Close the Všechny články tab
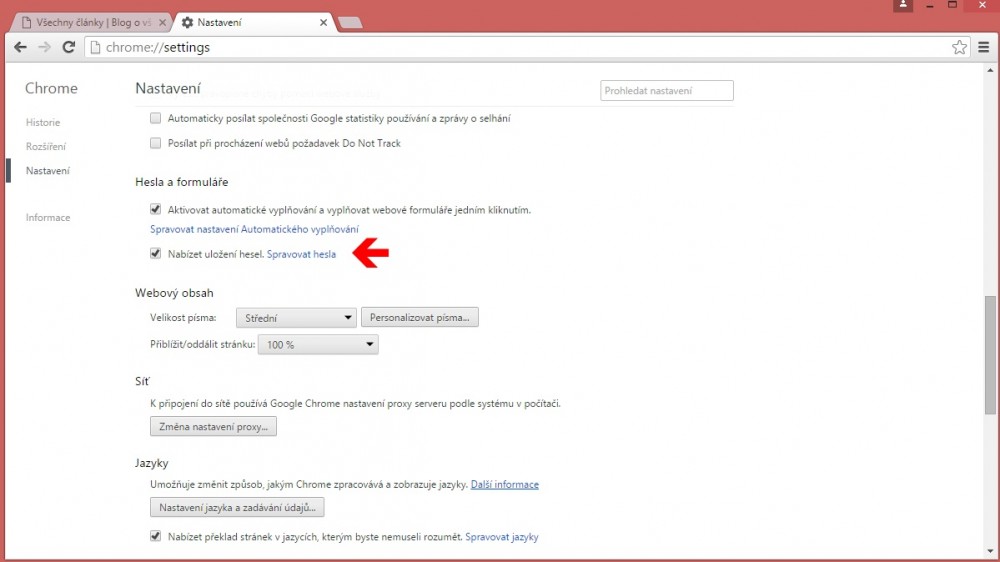 point(162,22)
